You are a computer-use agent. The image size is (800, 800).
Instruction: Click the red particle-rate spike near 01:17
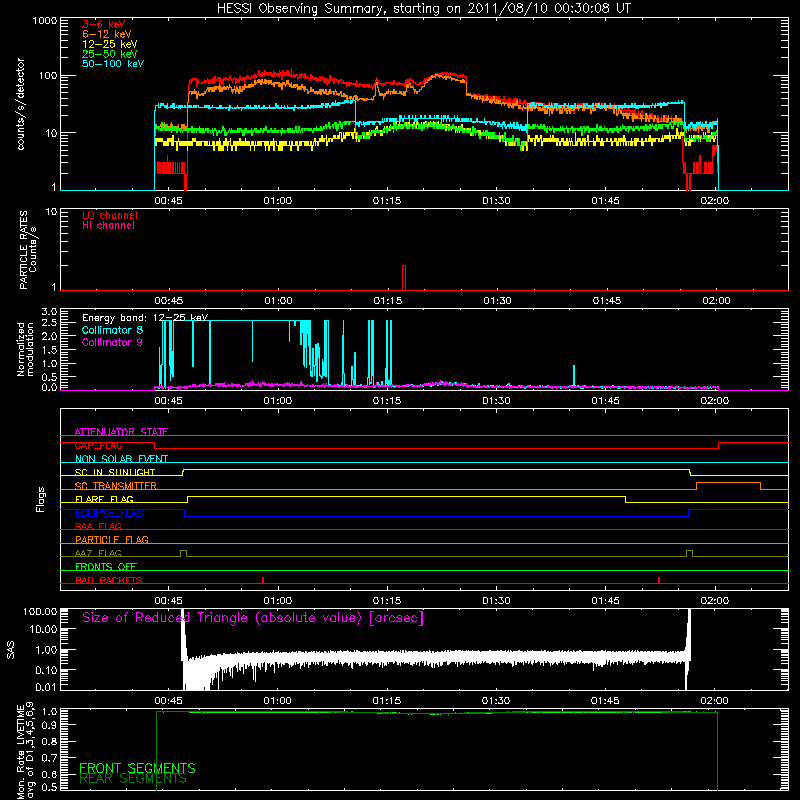point(404,278)
